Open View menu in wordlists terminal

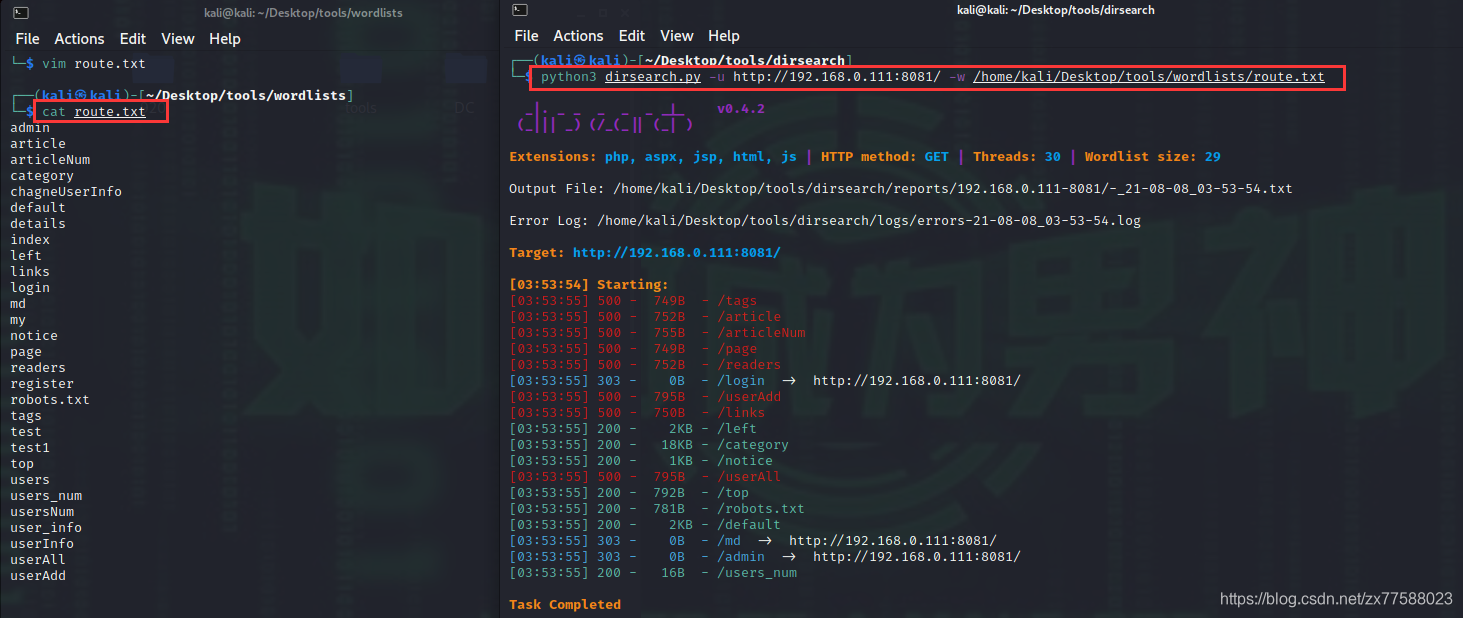pos(178,39)
